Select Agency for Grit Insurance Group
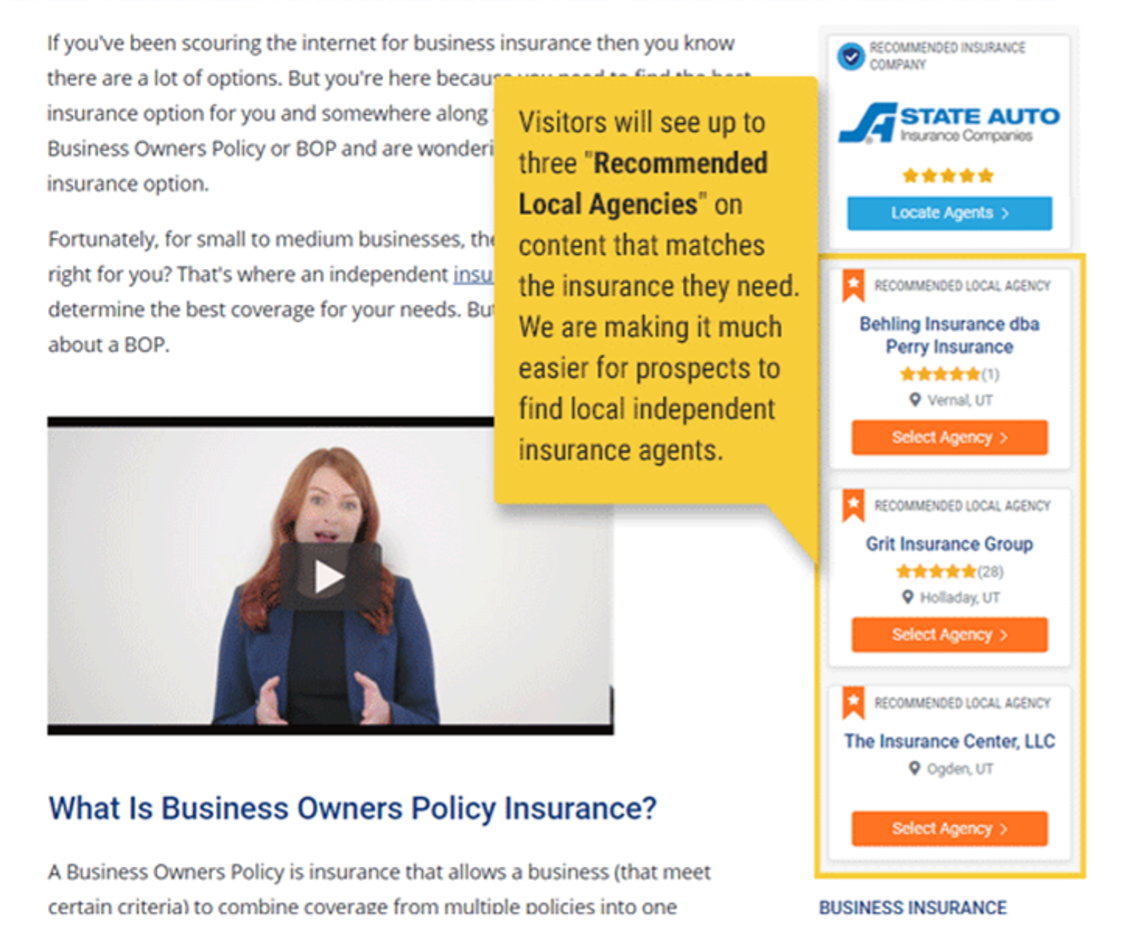 tap(949, 635)
